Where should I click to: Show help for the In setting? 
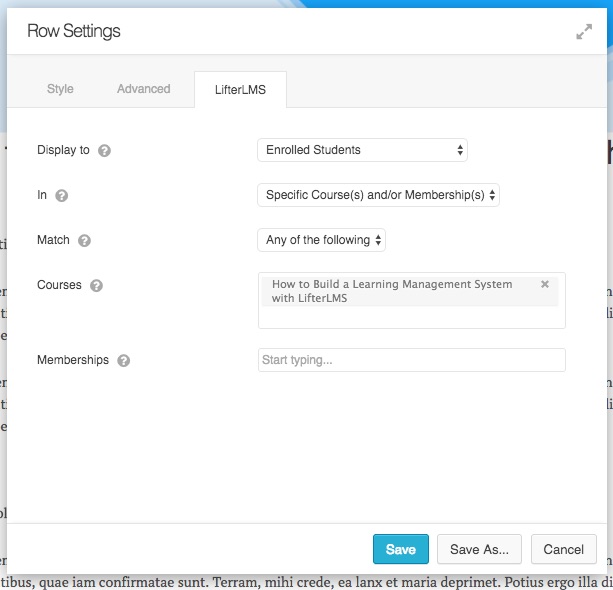click(61, 195)
